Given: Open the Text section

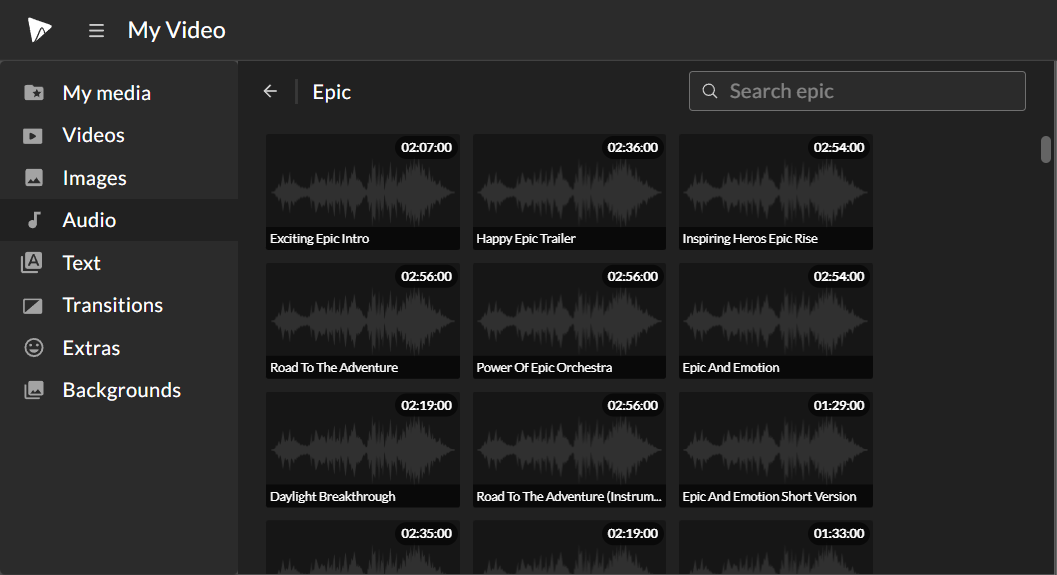Looking at the screenshot, I should [119, 262].
